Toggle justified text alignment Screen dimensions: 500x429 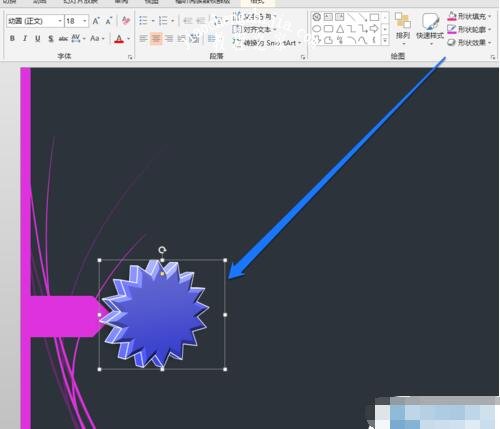[182, 39]
